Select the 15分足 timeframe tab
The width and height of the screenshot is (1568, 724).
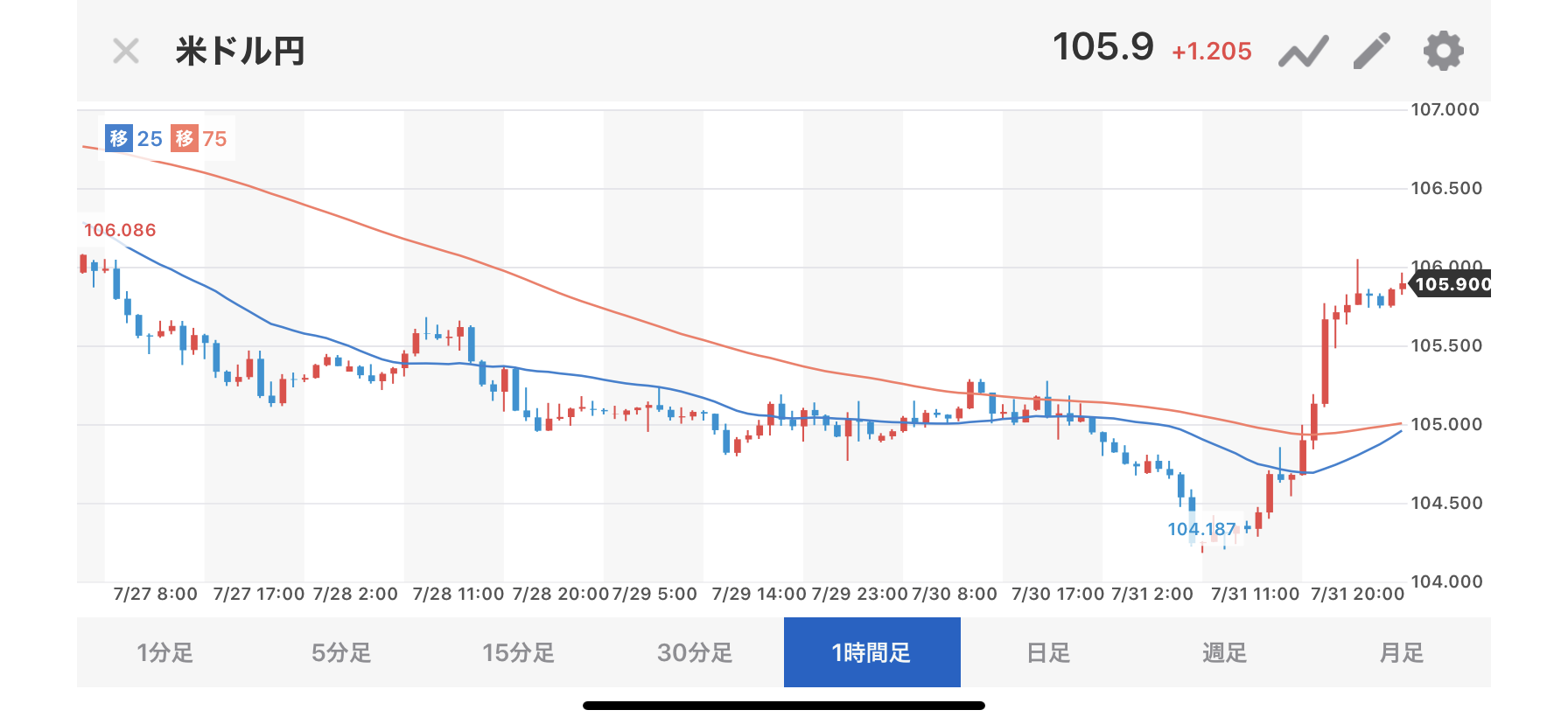(519, 652)
